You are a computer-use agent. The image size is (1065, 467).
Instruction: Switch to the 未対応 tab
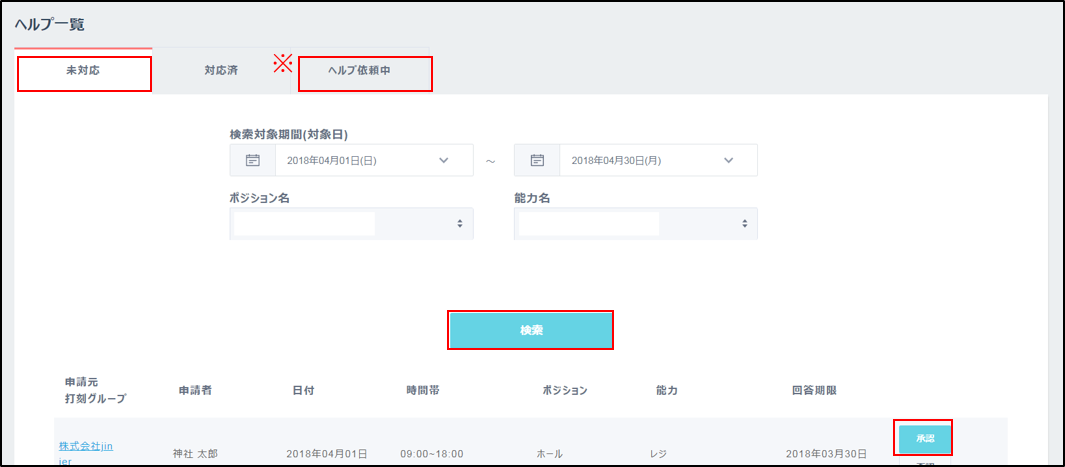84,74
